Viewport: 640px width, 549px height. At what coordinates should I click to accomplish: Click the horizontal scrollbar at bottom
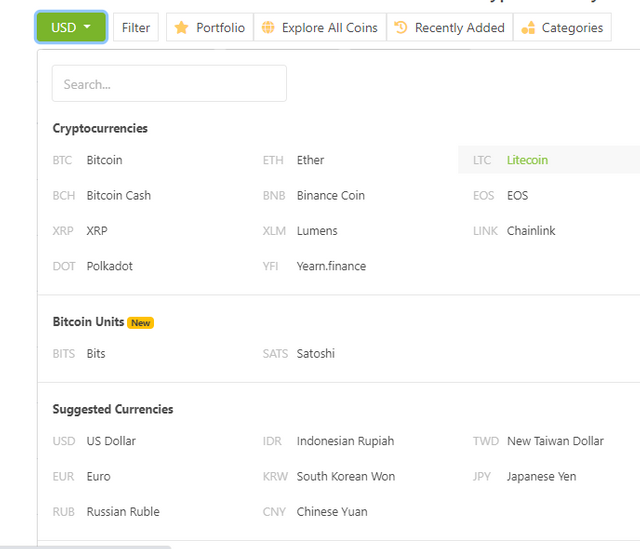coord(85,546)
